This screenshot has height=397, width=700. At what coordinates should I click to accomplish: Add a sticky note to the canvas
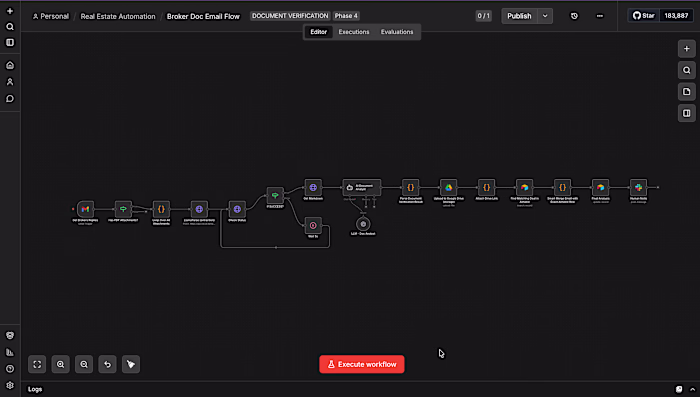[687, 92]
